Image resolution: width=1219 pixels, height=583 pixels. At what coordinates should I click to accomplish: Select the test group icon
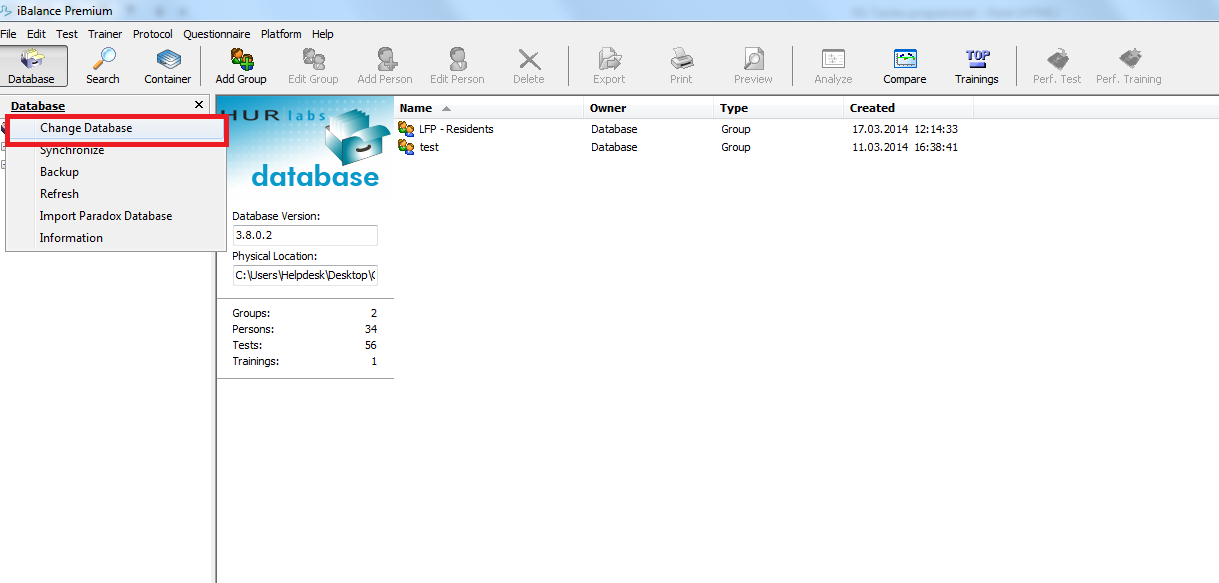406,147
